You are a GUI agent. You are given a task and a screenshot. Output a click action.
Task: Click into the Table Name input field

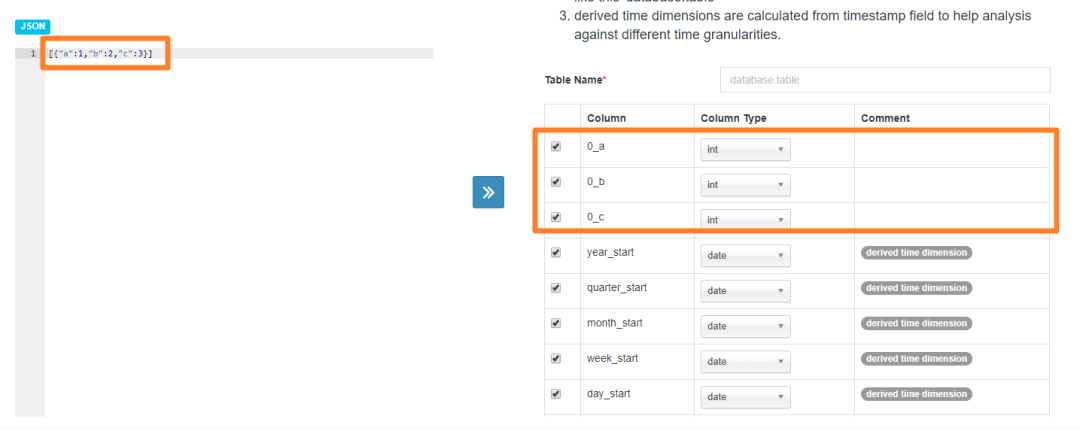(885, 80)
